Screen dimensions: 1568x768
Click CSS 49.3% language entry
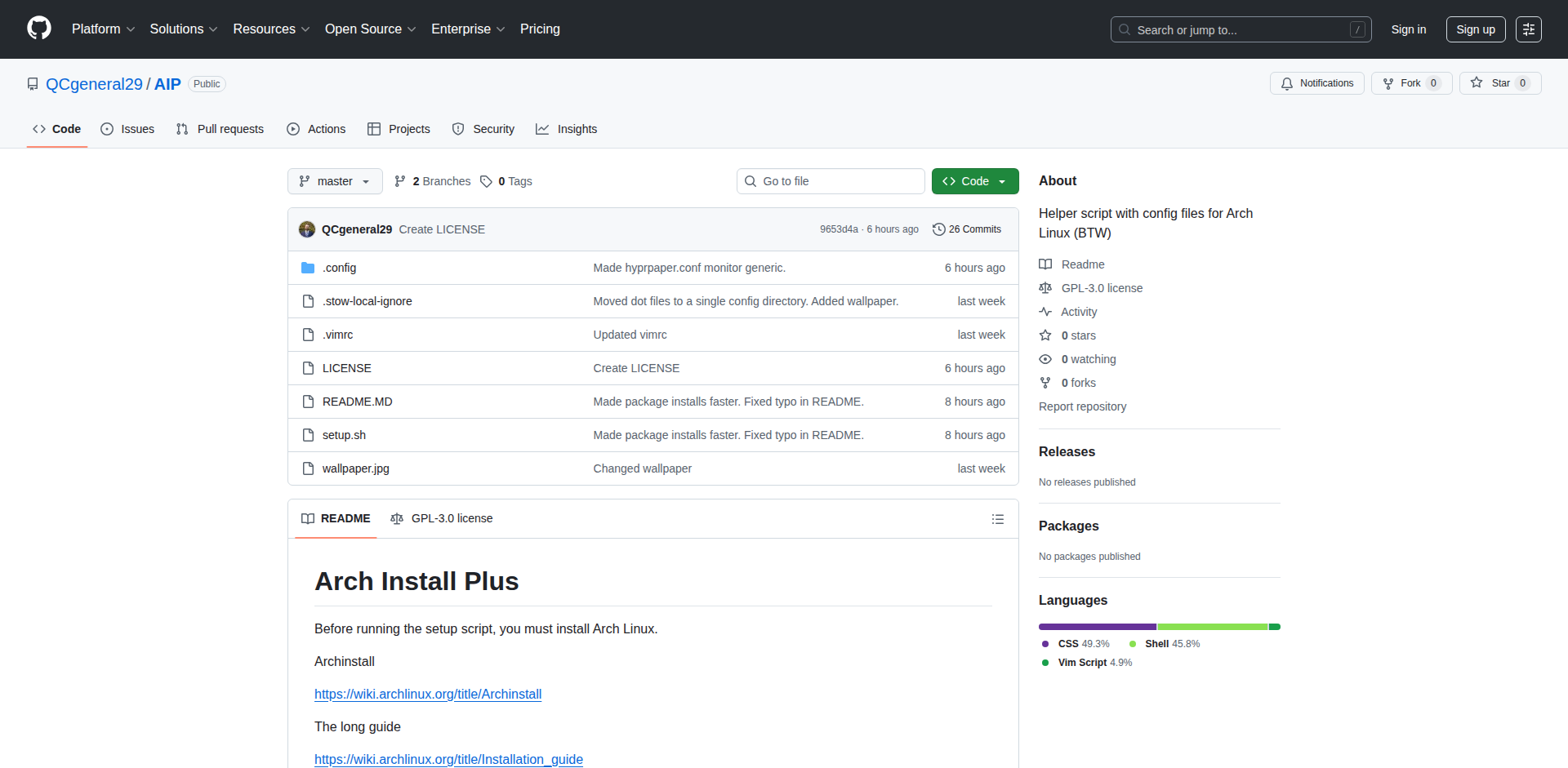pos(1076,644)
